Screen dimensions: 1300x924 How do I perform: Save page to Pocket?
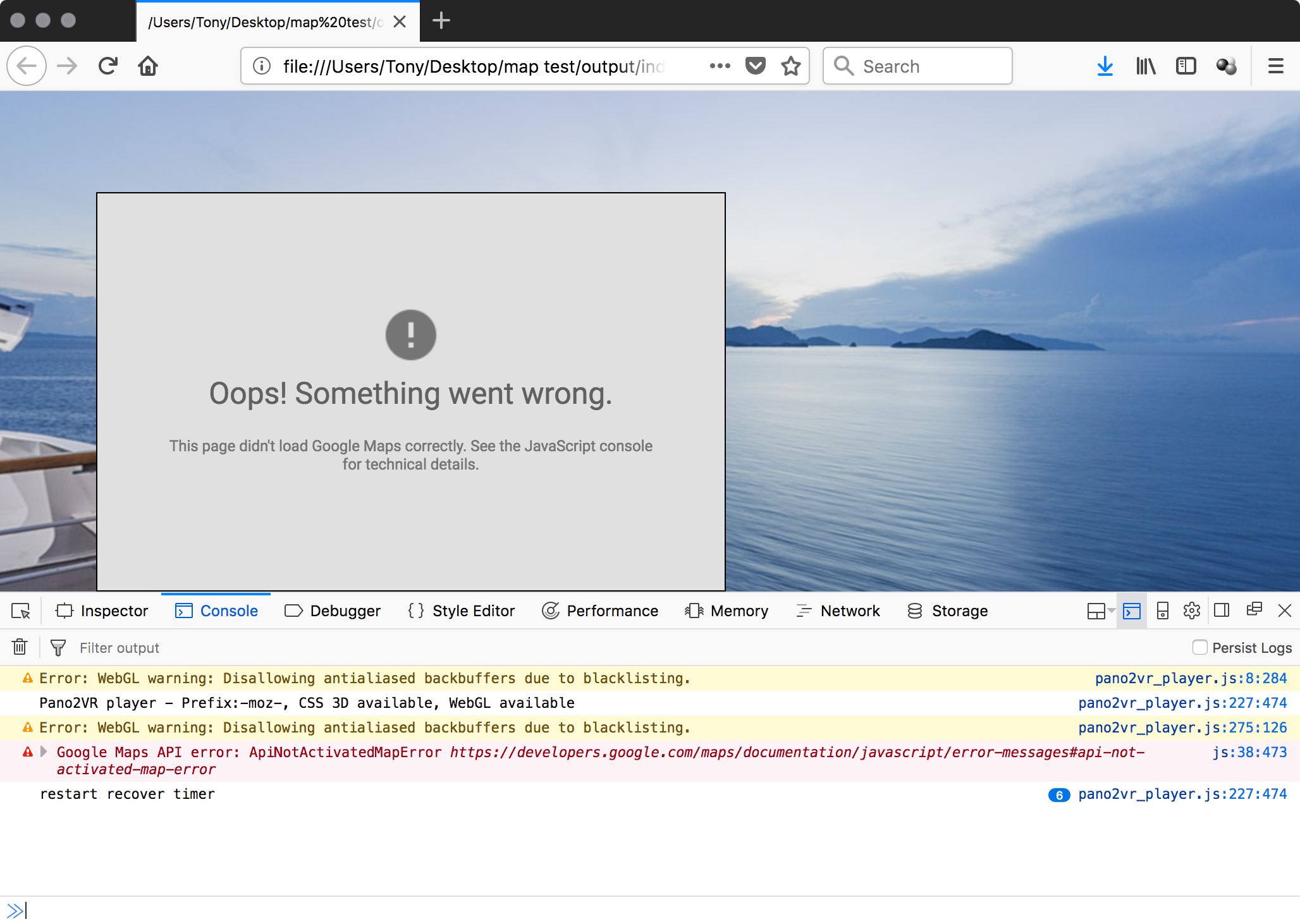756,66
